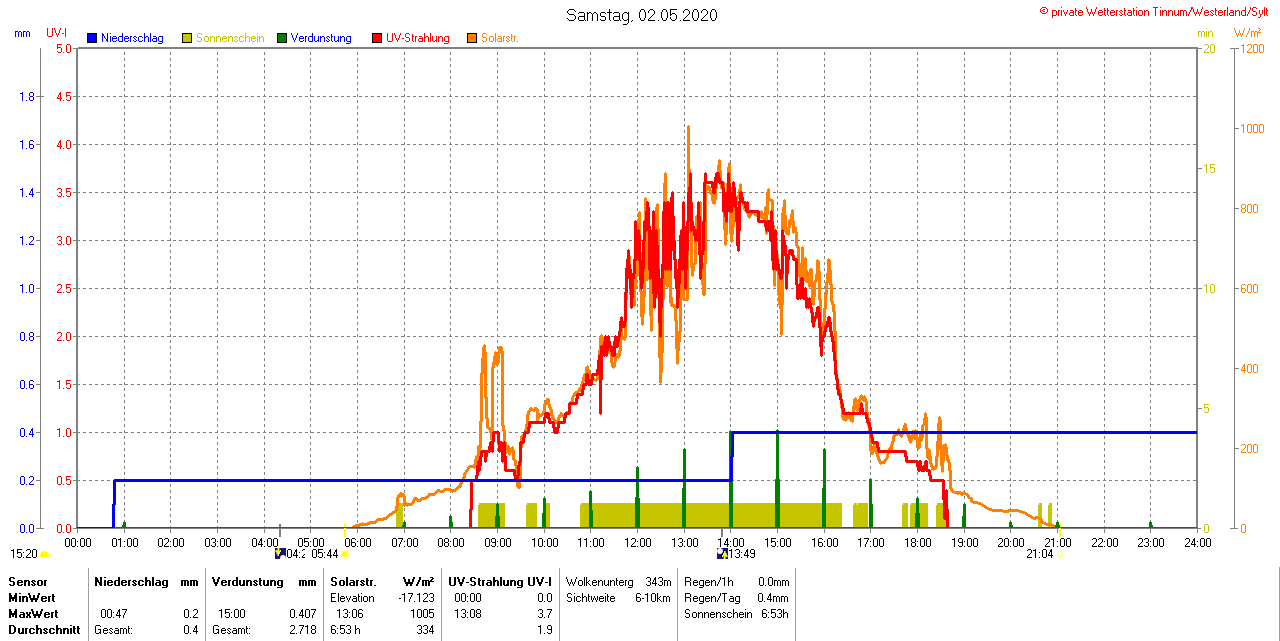Click the 21:04 sunset time label
Screen dimensions: 1280x641
coord(1039,553)
